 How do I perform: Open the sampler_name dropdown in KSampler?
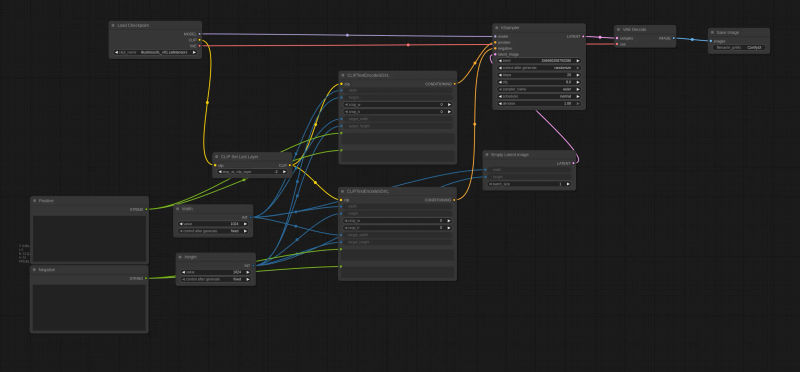click(x=538, y=89)
